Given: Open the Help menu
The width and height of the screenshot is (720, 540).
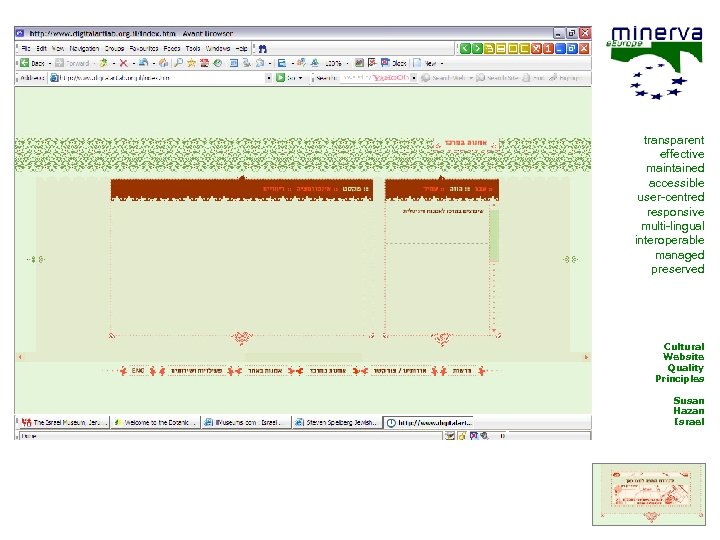Looking at the screenshot, I should 242,48.
